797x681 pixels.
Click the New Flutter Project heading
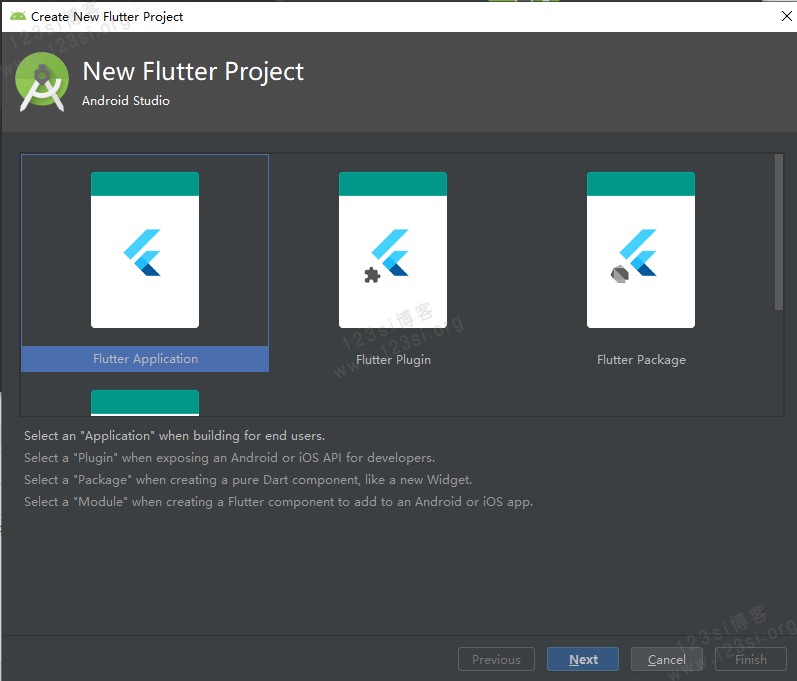193,71
